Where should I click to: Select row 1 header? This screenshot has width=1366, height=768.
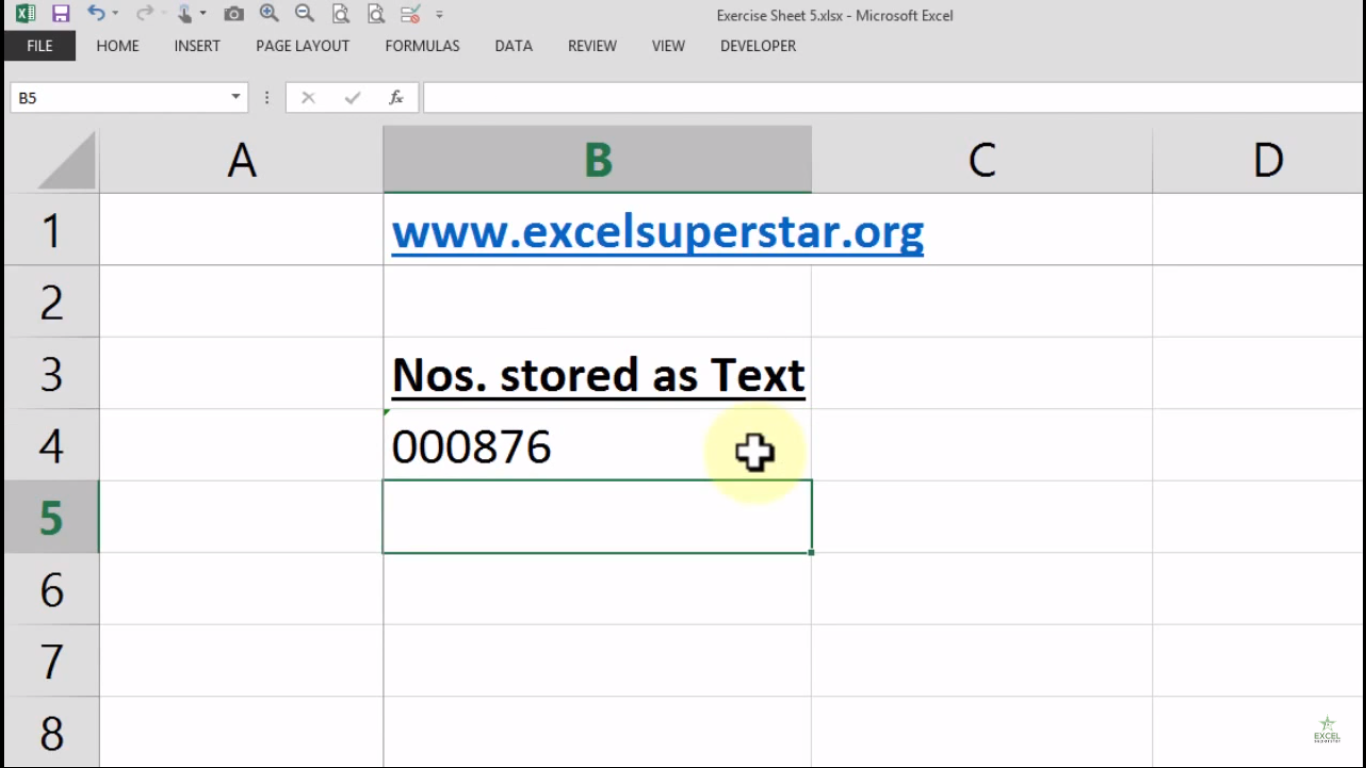click(51, 230)
